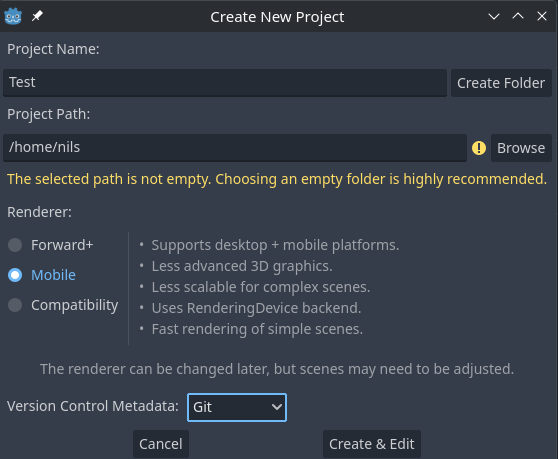
Task: Click the yellow warning icon beside path
Action: tap(479, 148)
